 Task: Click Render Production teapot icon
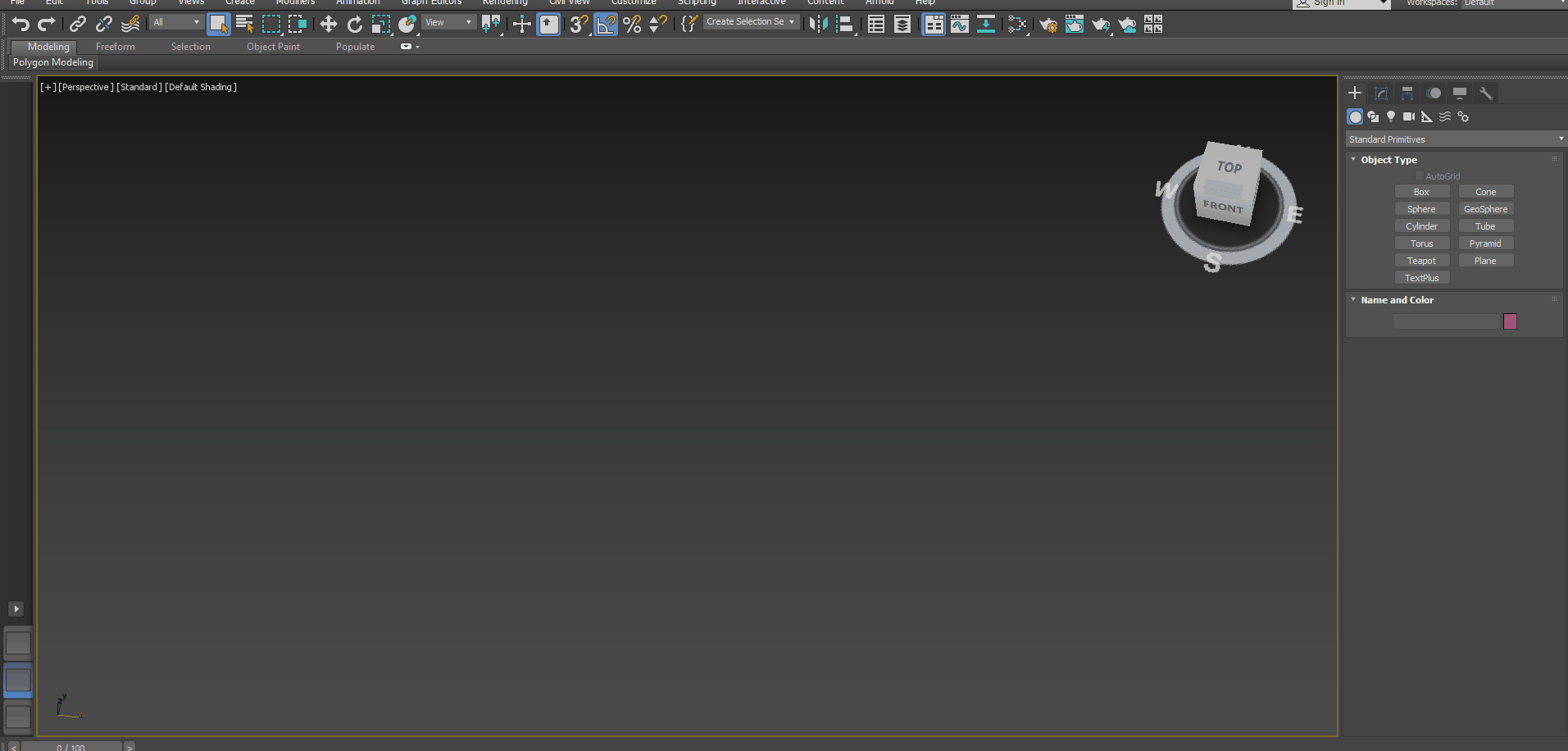click(1101, 24)
